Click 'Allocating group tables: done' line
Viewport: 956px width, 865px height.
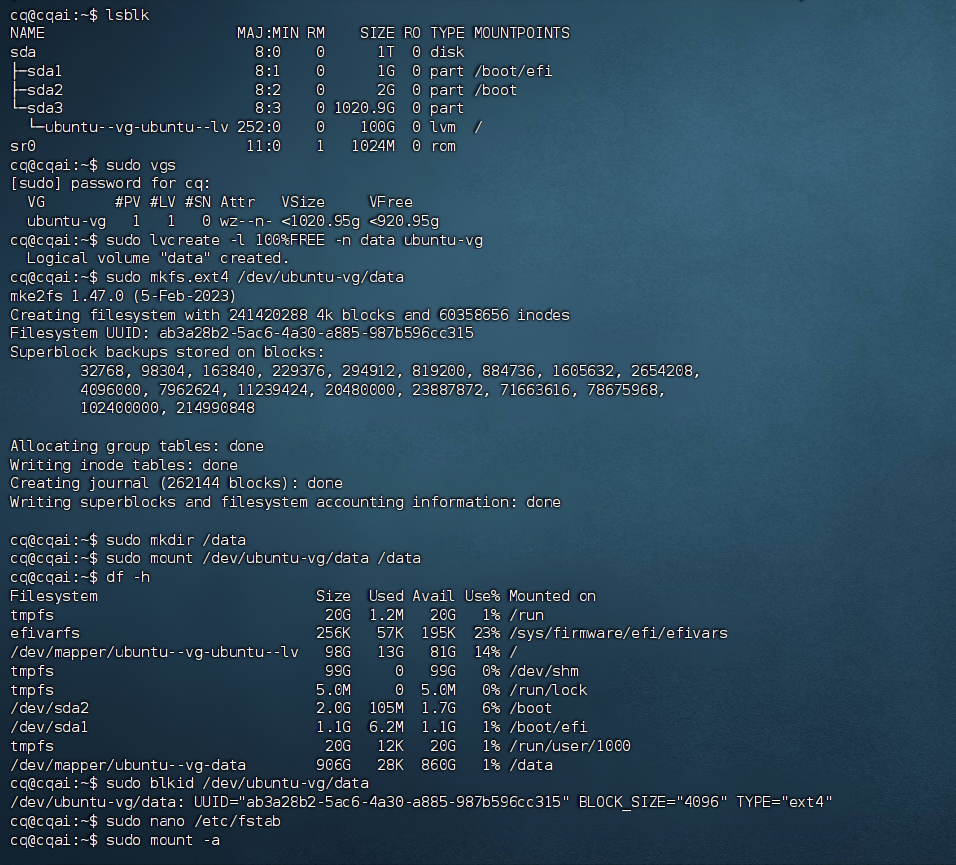coord(137,446)
